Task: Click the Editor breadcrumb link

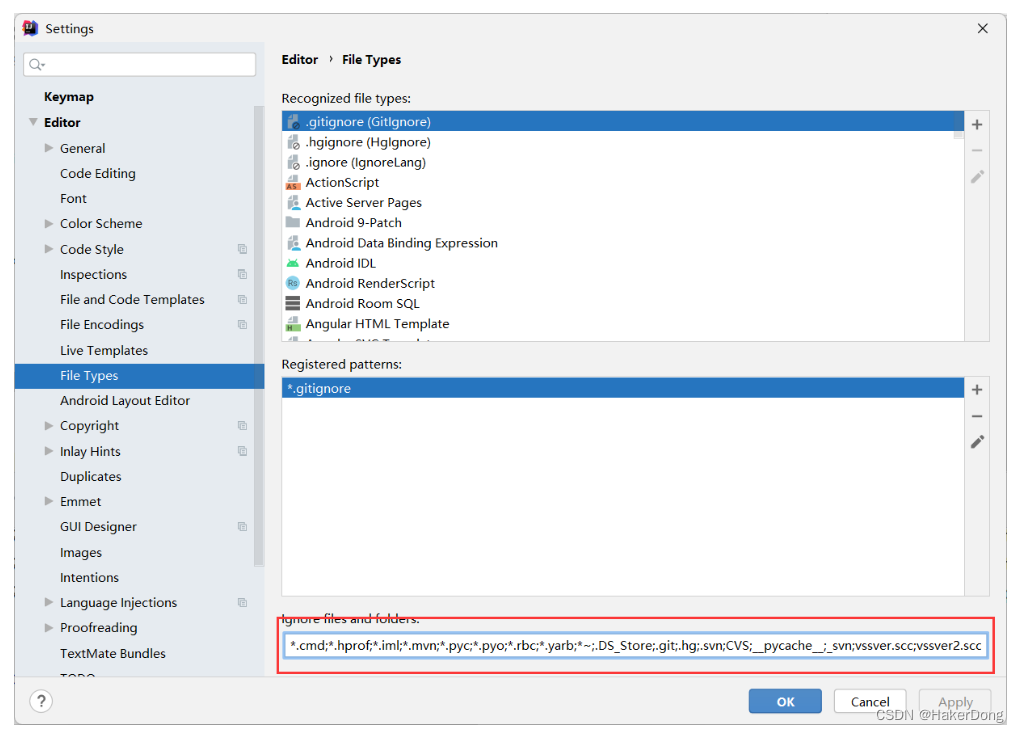Action: click(x=300, y=59)
